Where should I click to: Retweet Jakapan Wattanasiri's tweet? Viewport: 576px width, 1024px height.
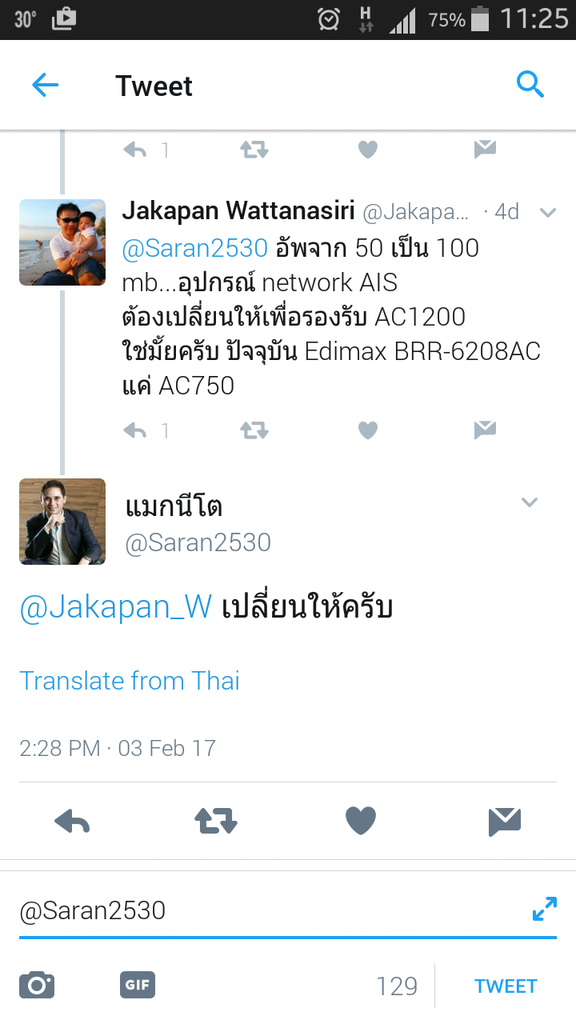click(253, 430)
